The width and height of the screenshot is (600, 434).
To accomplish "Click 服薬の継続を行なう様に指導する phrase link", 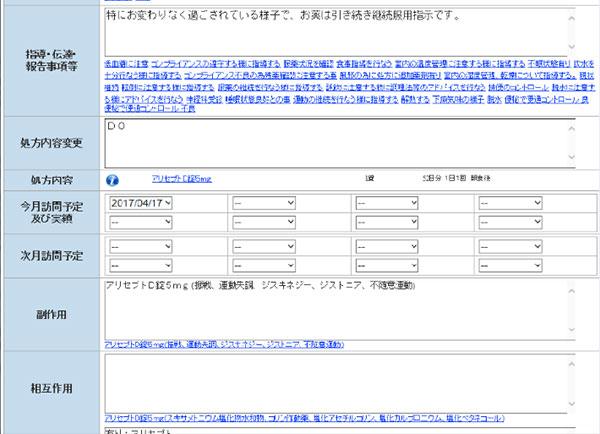I will pos(271,87).
